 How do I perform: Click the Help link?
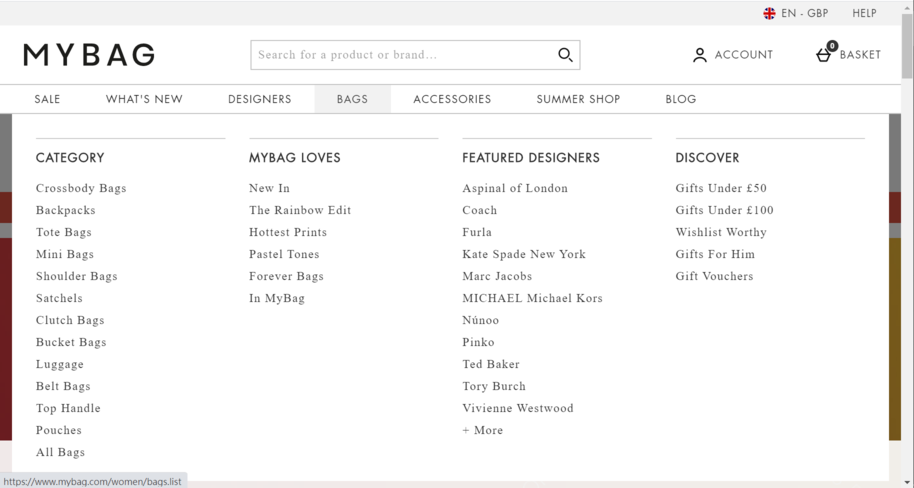pyautogui.click(x=864, y=13)
